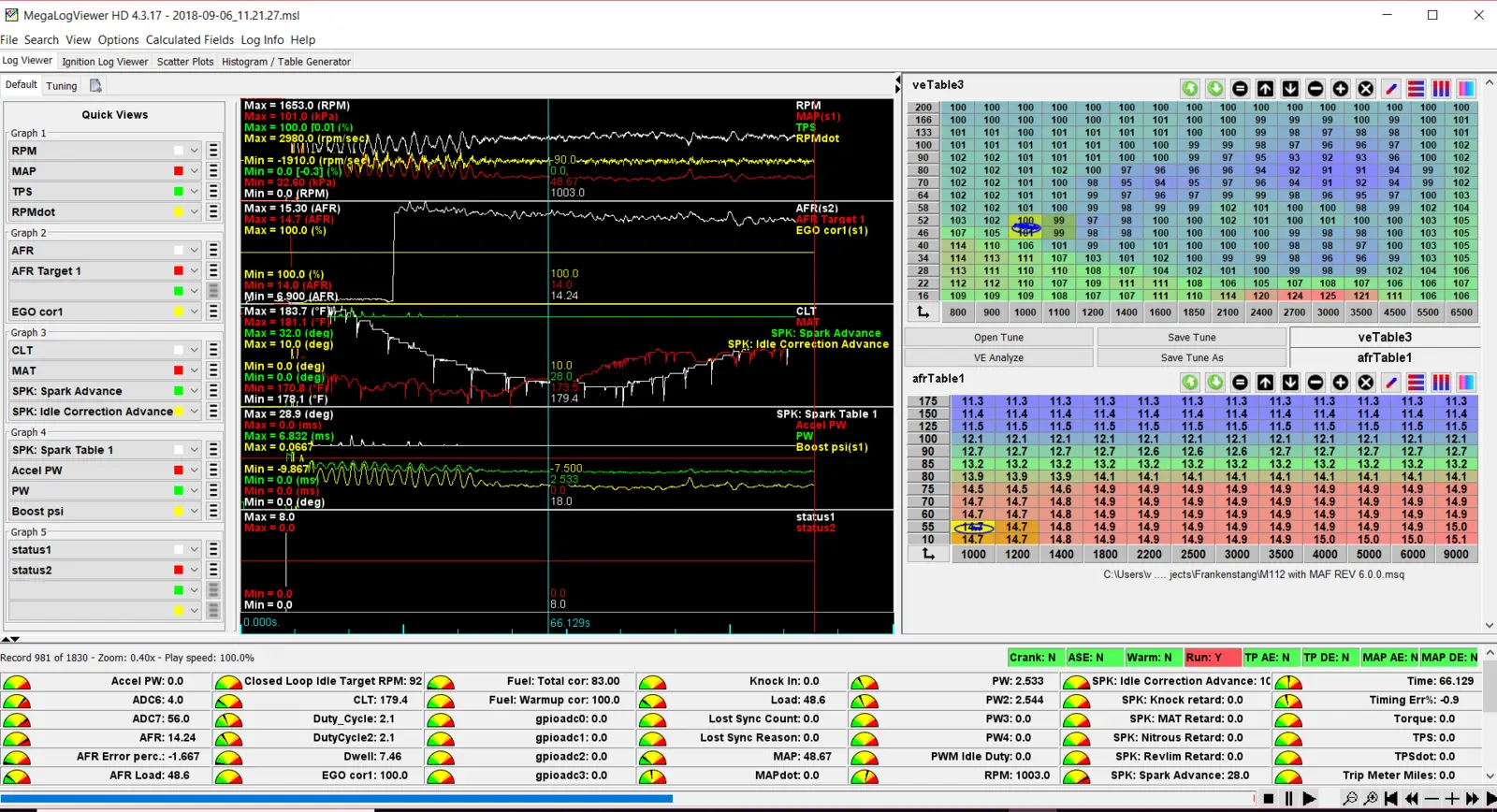Expand the AFR Target 1 field dropdown
1497x812 pixels.
195,271
